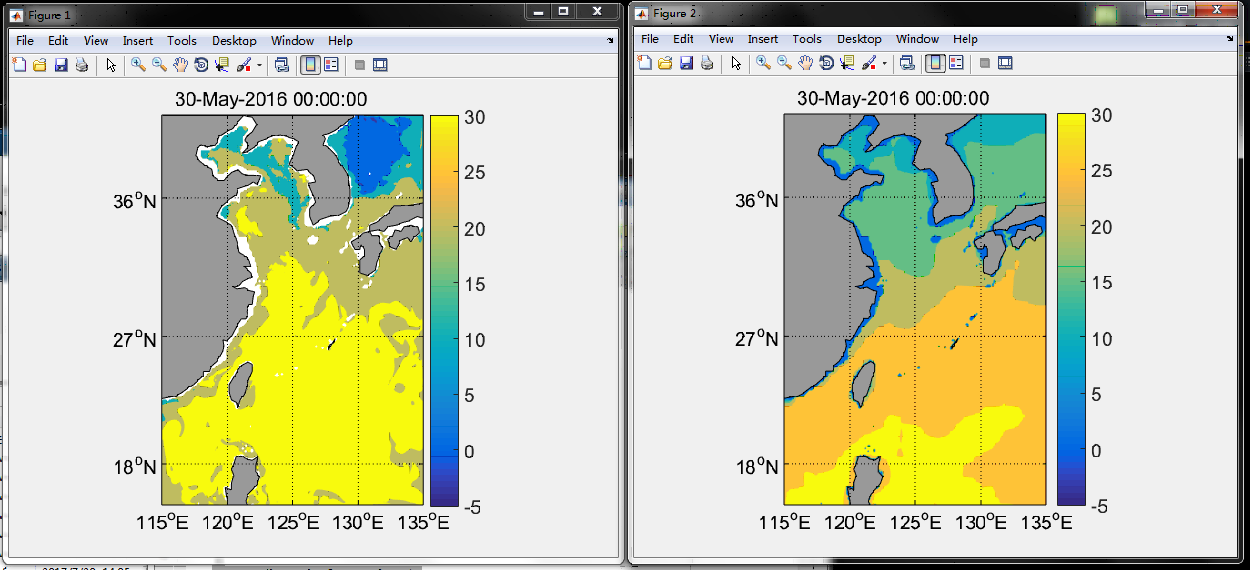Expand Brush tool color dropdown in Figure 2
This screenshot has height=570, width=1250.
(885, 63)
